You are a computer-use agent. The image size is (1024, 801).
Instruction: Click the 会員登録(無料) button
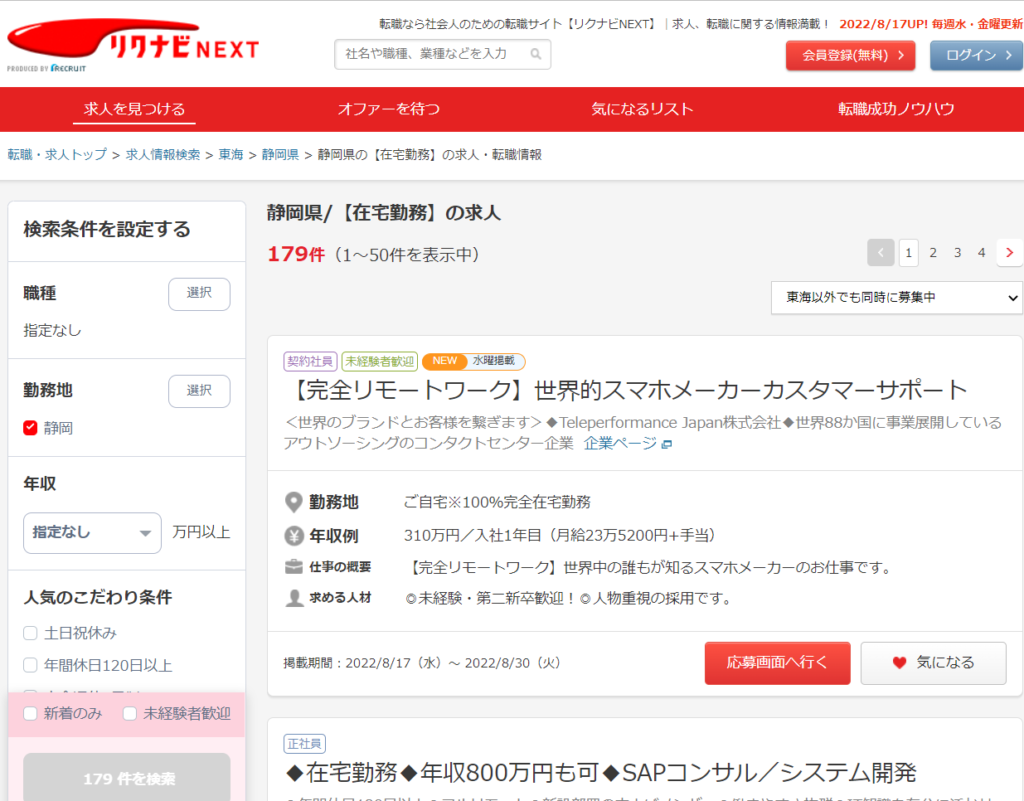[850, 55]
